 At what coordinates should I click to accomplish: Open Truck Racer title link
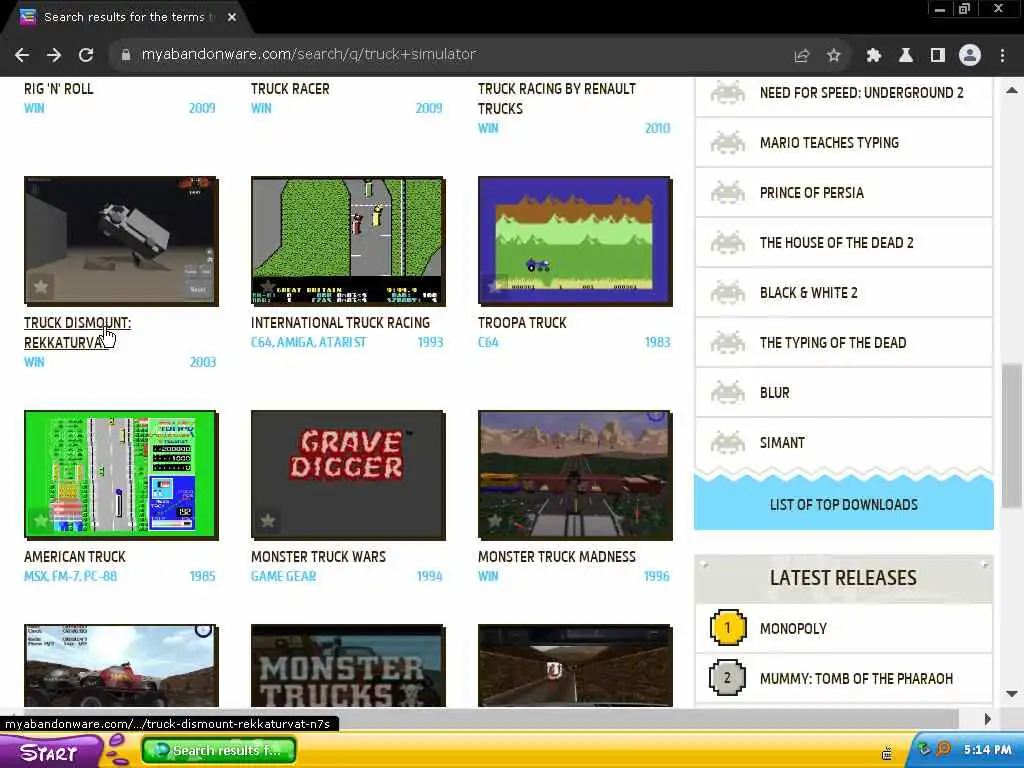pyautogui.click(x=290, y=89)
